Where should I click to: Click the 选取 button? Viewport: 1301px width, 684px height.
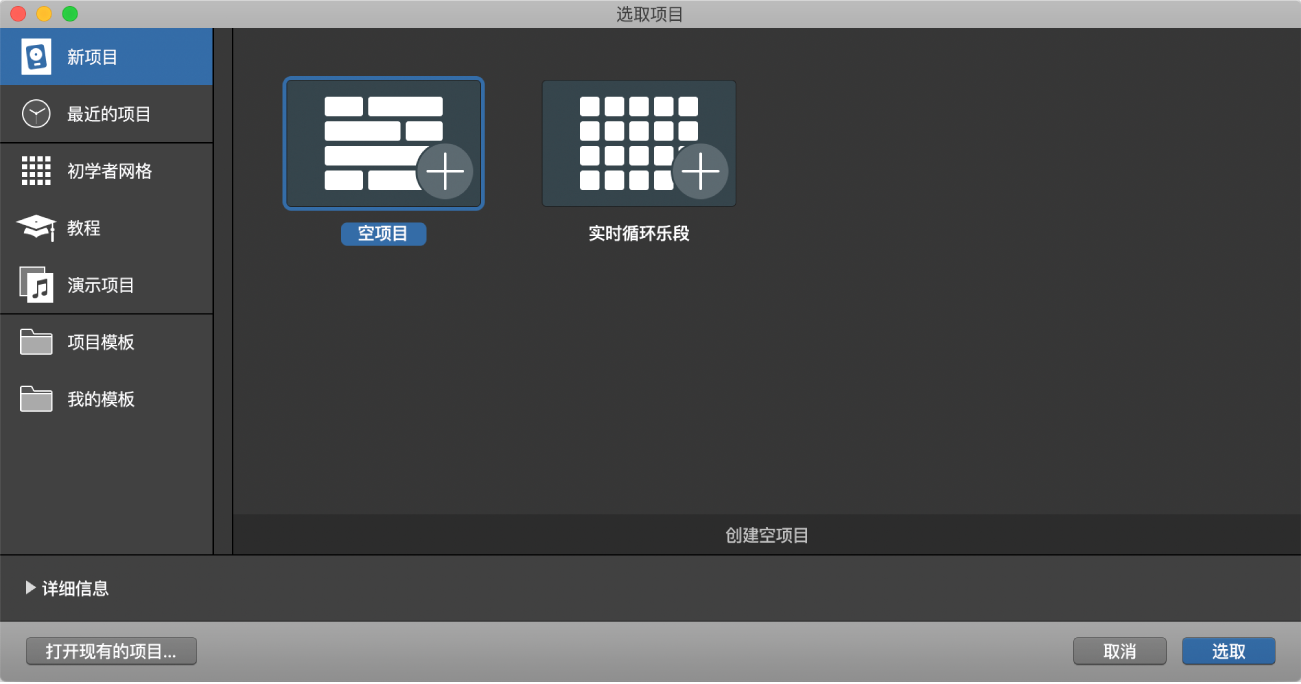(x=1228, y=651)
